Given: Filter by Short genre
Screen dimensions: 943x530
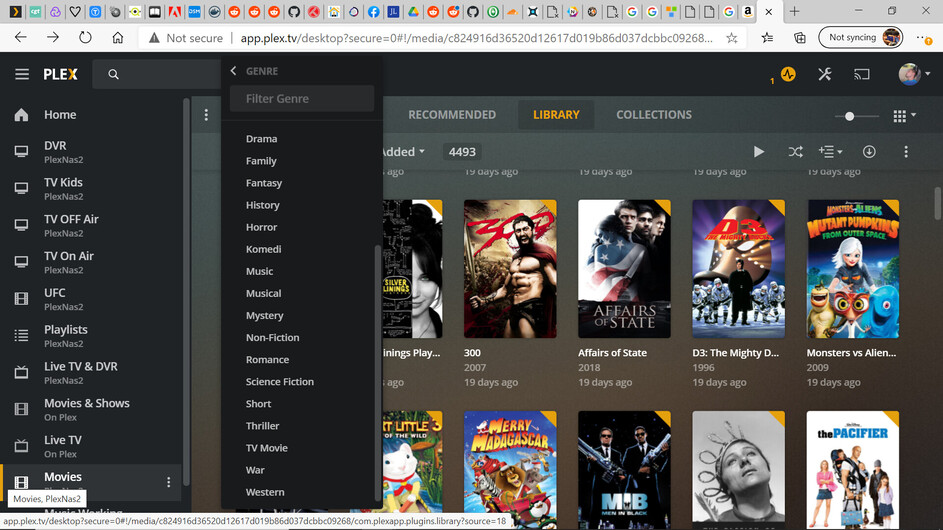Looking at the screenshot, I should [x=259, y=404].
